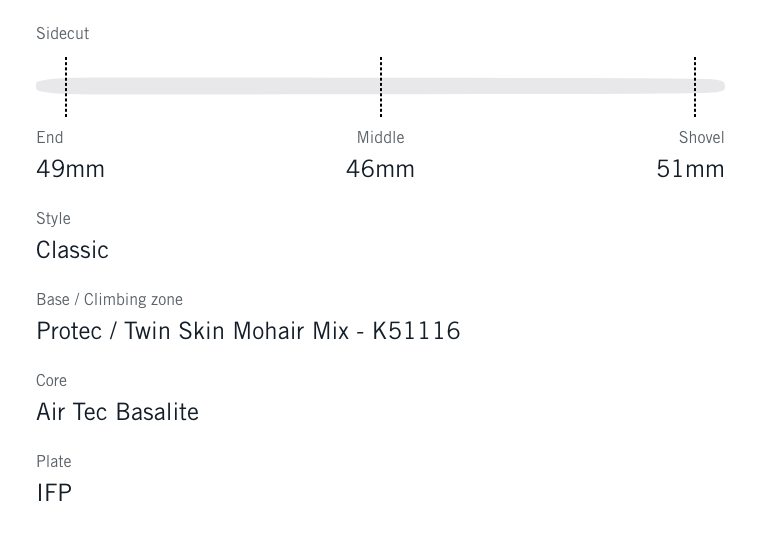Click the Middle dashed marker line
Image resolution: width=778 pixels, height=539 pixels.
click(x=381, y=87)
